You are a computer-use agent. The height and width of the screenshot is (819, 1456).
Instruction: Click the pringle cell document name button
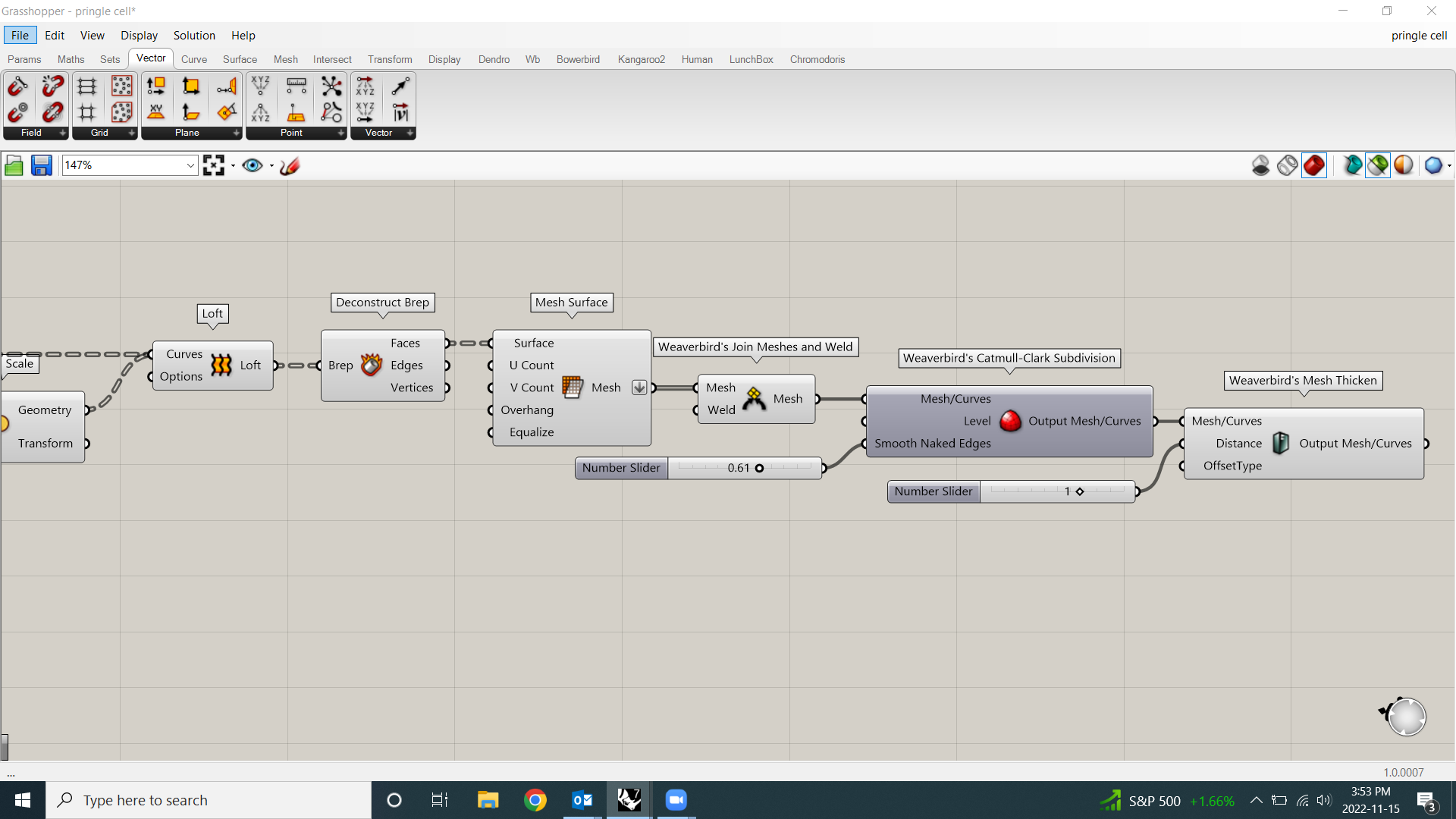click(1419, 36)
